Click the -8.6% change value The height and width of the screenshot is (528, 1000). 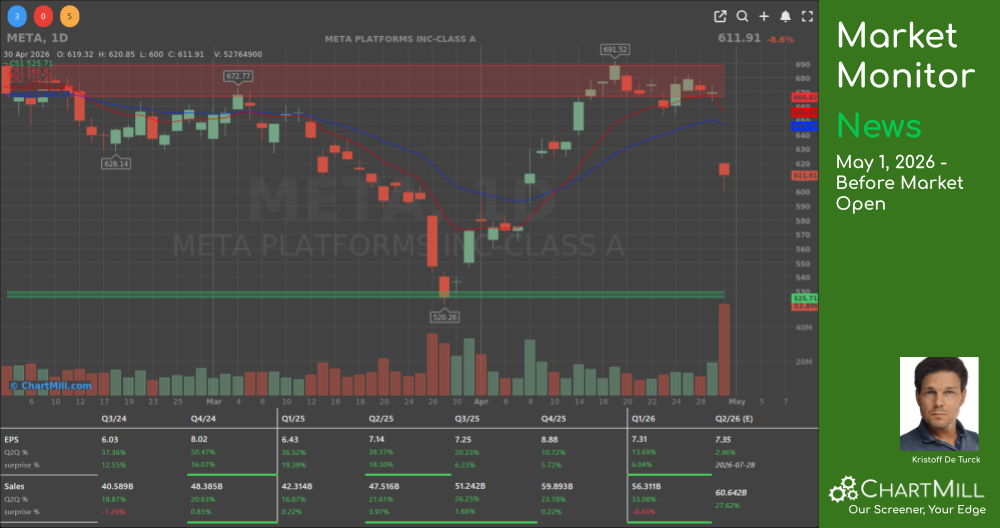point(780,40)
